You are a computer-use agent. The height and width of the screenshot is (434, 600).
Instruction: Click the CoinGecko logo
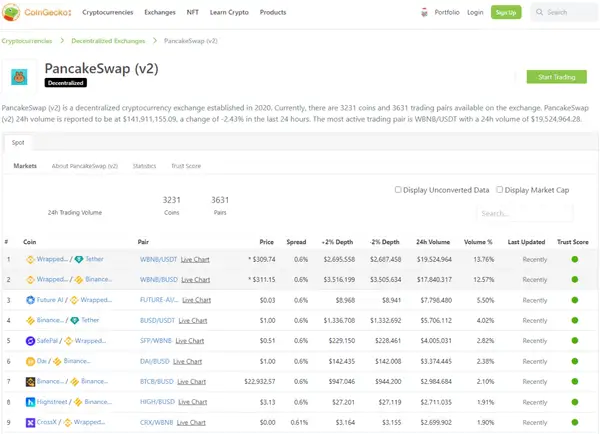click(37, 12)
